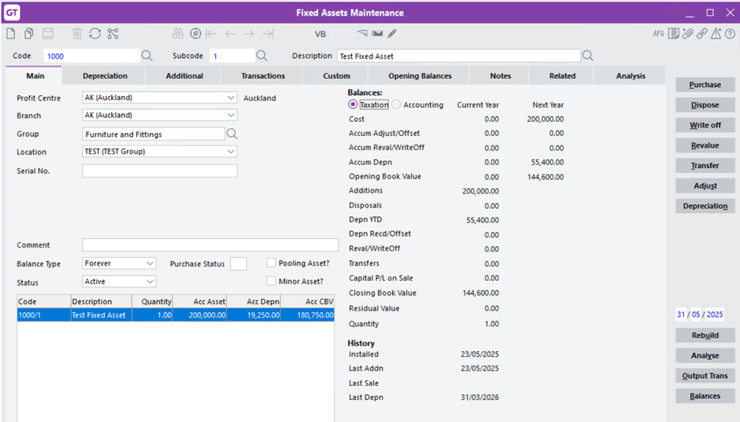The width and height of the screenshot is (740, 422).
Task: Search by Code magnifier icon
Action: click(147, 56)
